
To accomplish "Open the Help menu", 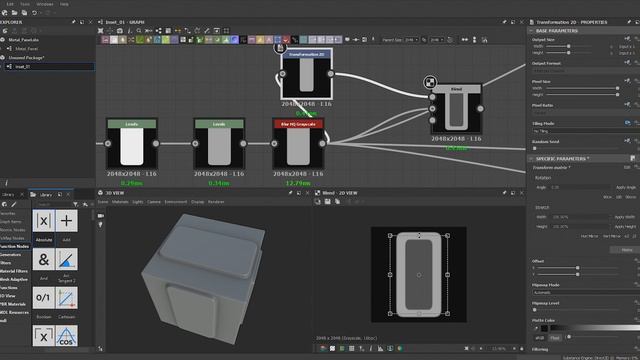I will [64, 4].
